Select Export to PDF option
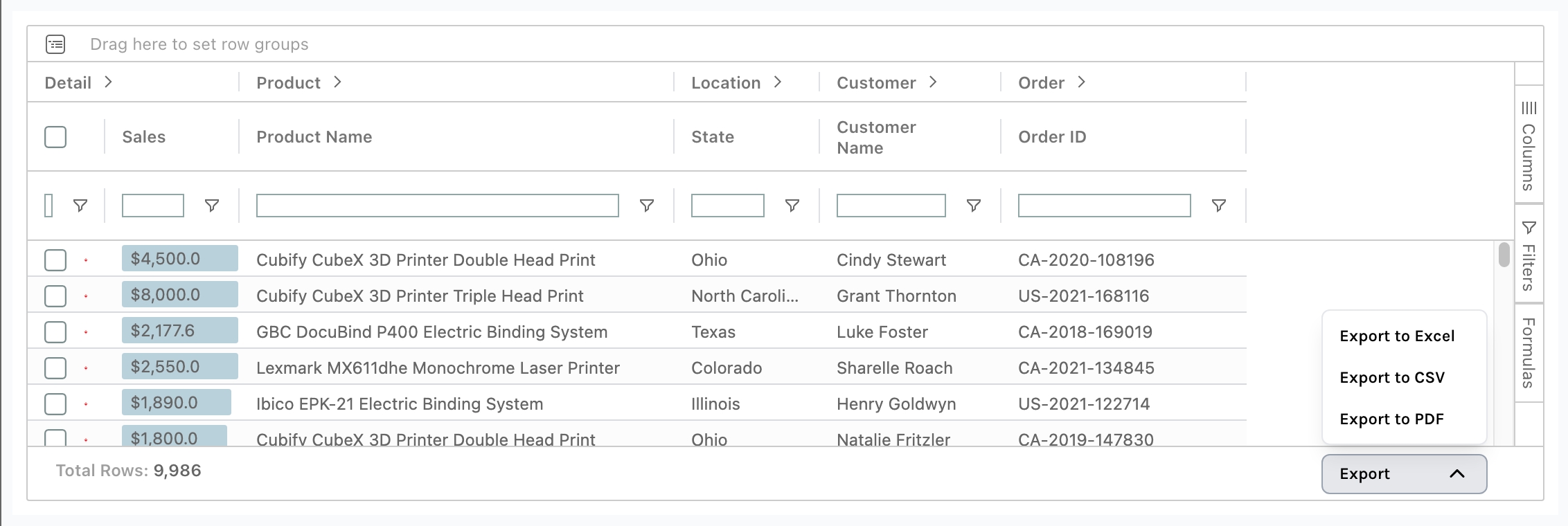1568x526 pixels. pos(1391,419)
